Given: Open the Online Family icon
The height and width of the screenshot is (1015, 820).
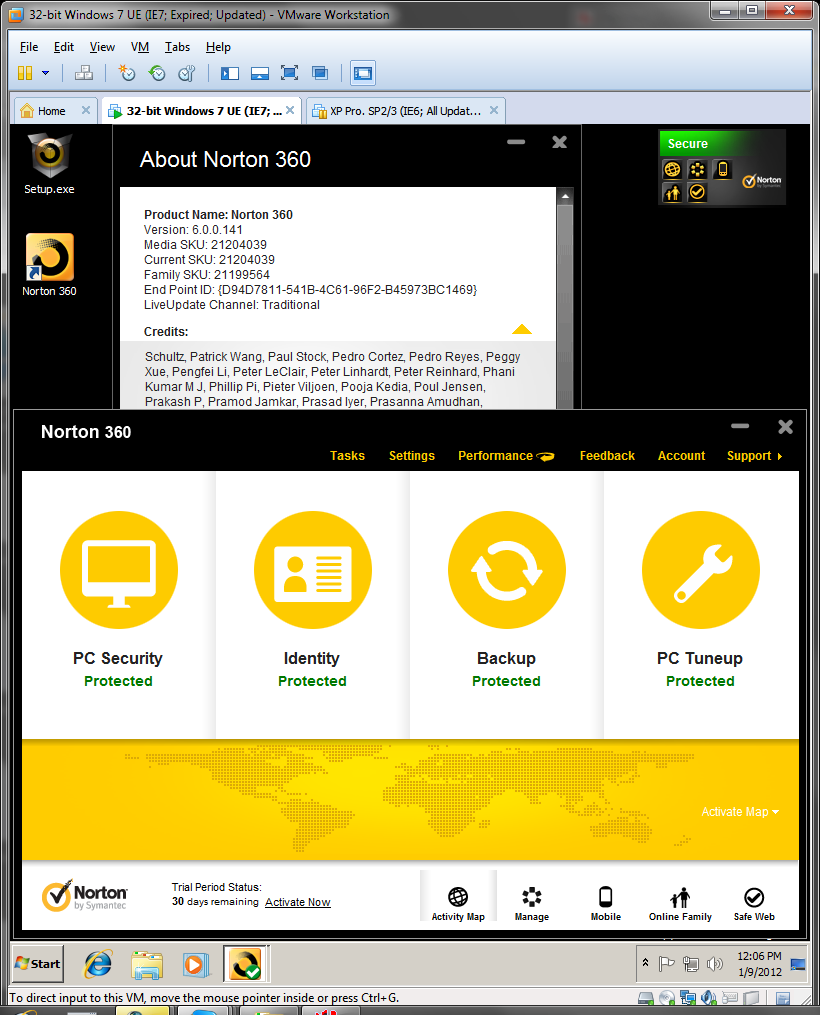Looking at the screenshot, I should click(x=680, y=897).
